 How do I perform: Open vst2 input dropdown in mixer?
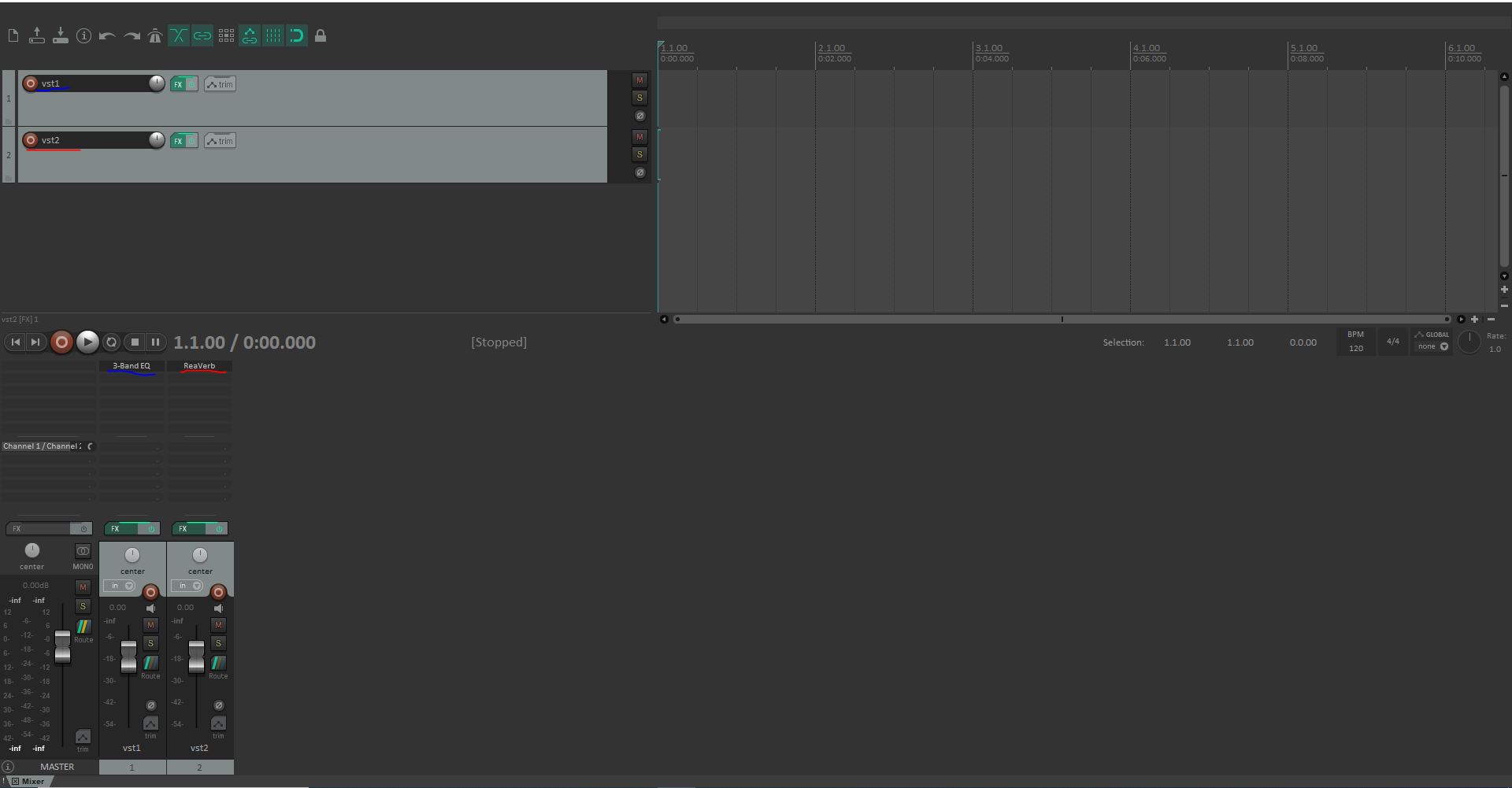187,586
